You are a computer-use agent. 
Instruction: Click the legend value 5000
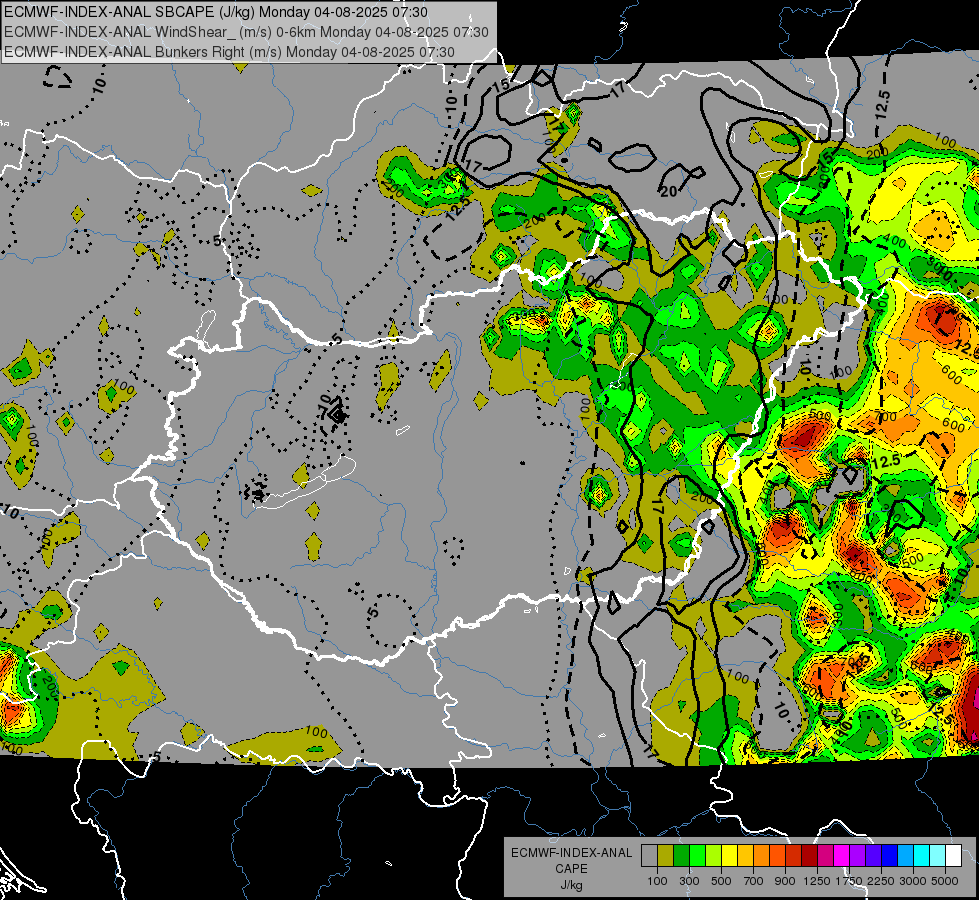click(945, 881)
